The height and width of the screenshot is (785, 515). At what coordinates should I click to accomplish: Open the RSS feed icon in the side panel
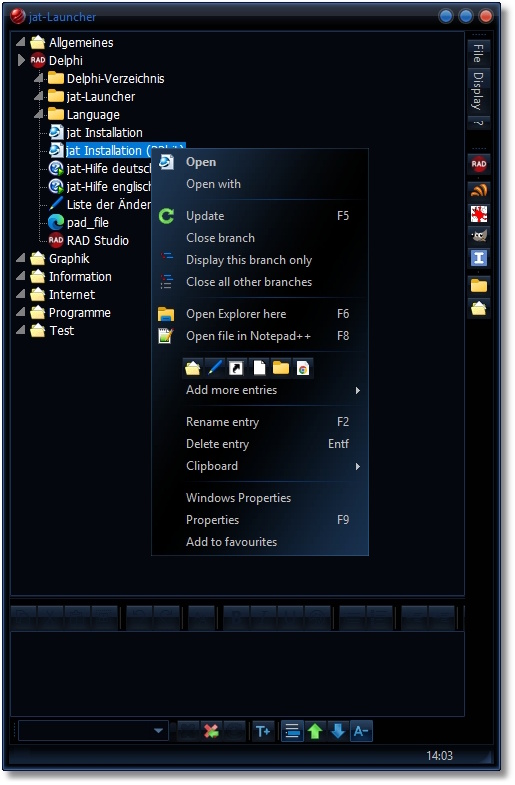(478, 189)
